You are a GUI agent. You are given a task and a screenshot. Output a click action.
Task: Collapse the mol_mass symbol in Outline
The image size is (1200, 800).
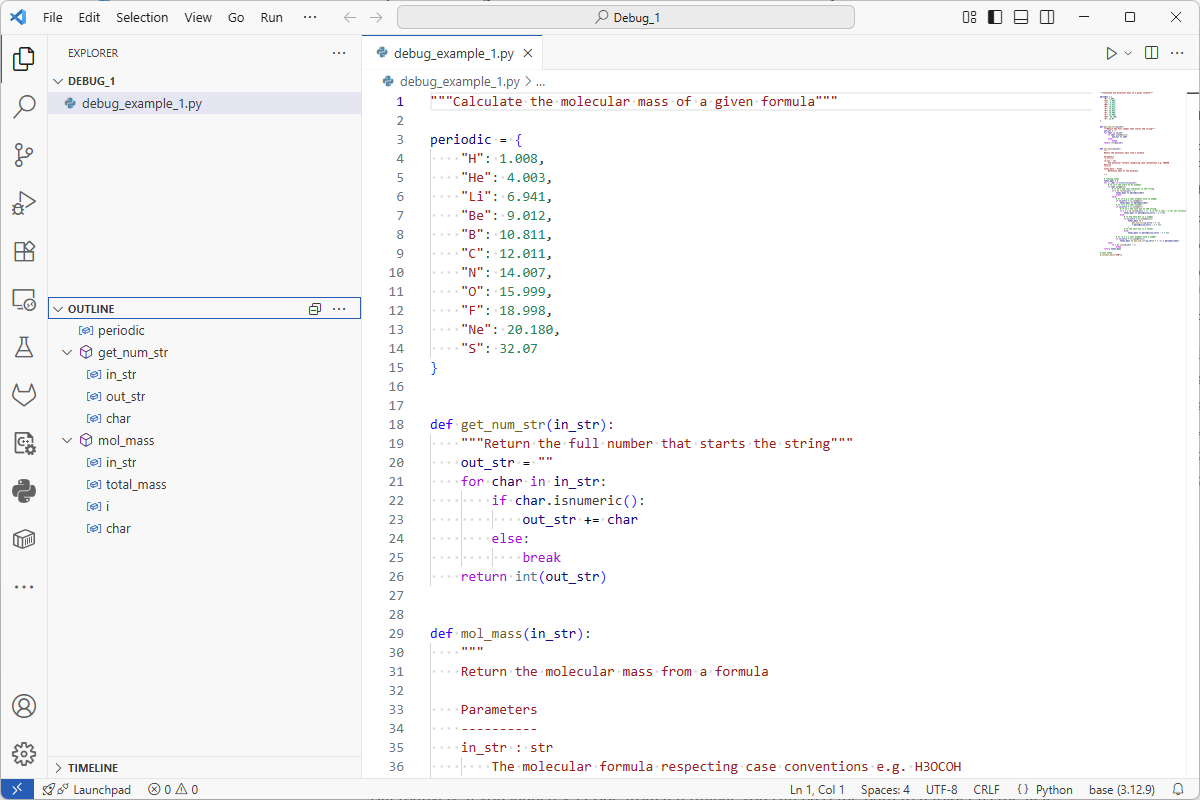(67, 440)
